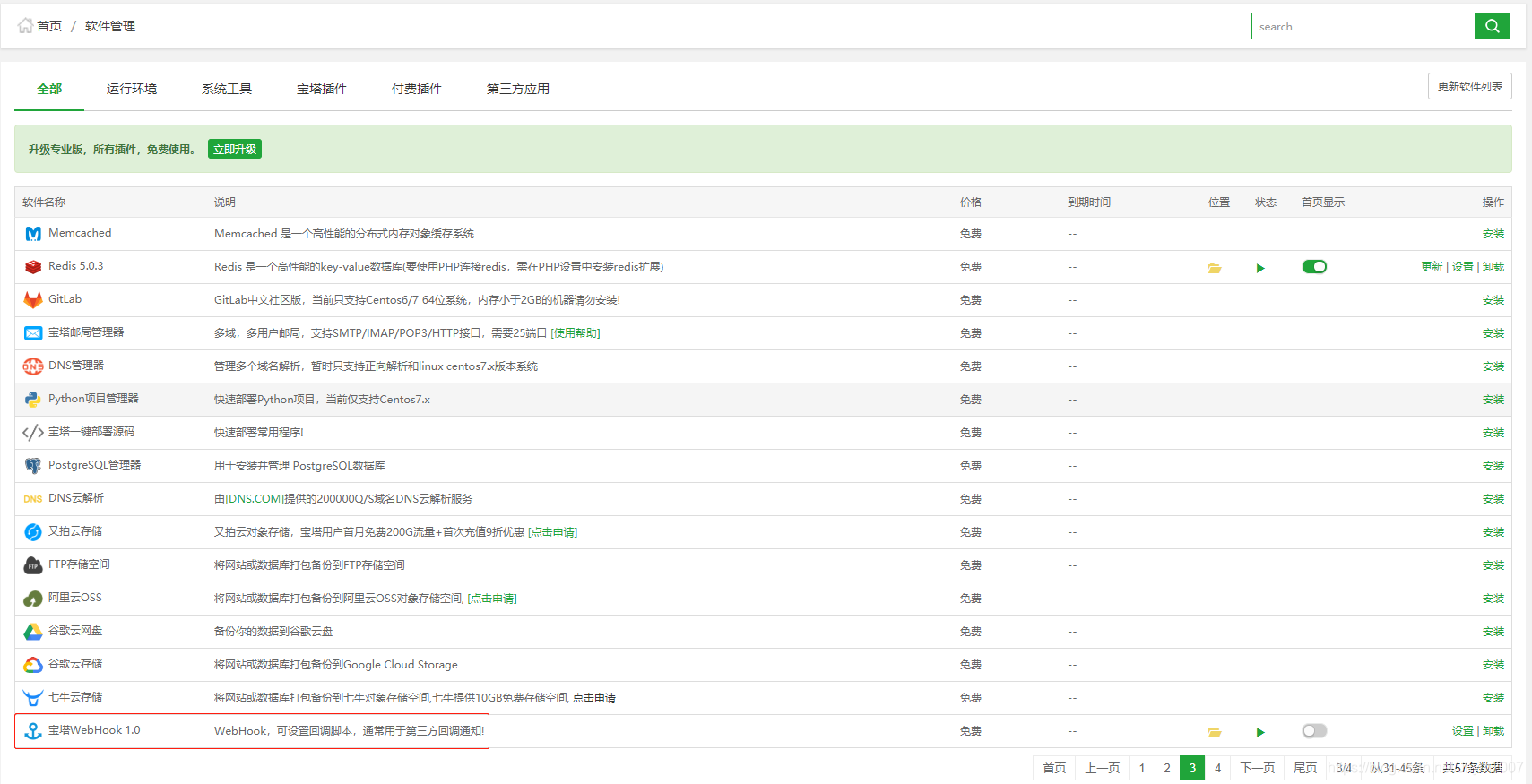Install FTP存储空间 via 安装 link
This screenshot has height=784, width=1532.
coord(1493,565)
